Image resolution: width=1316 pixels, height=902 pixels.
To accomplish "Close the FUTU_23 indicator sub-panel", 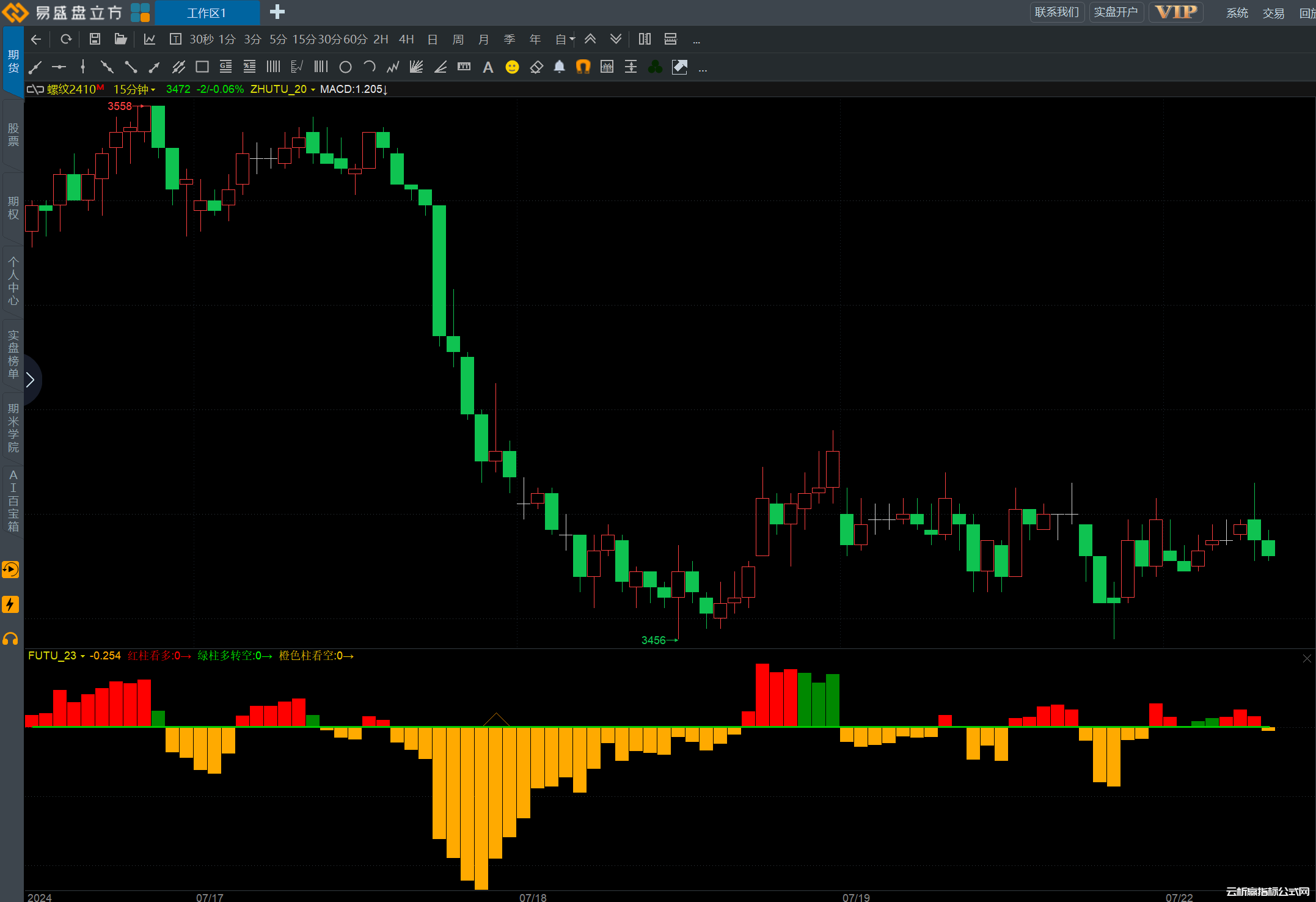I will click(1307, 658).
